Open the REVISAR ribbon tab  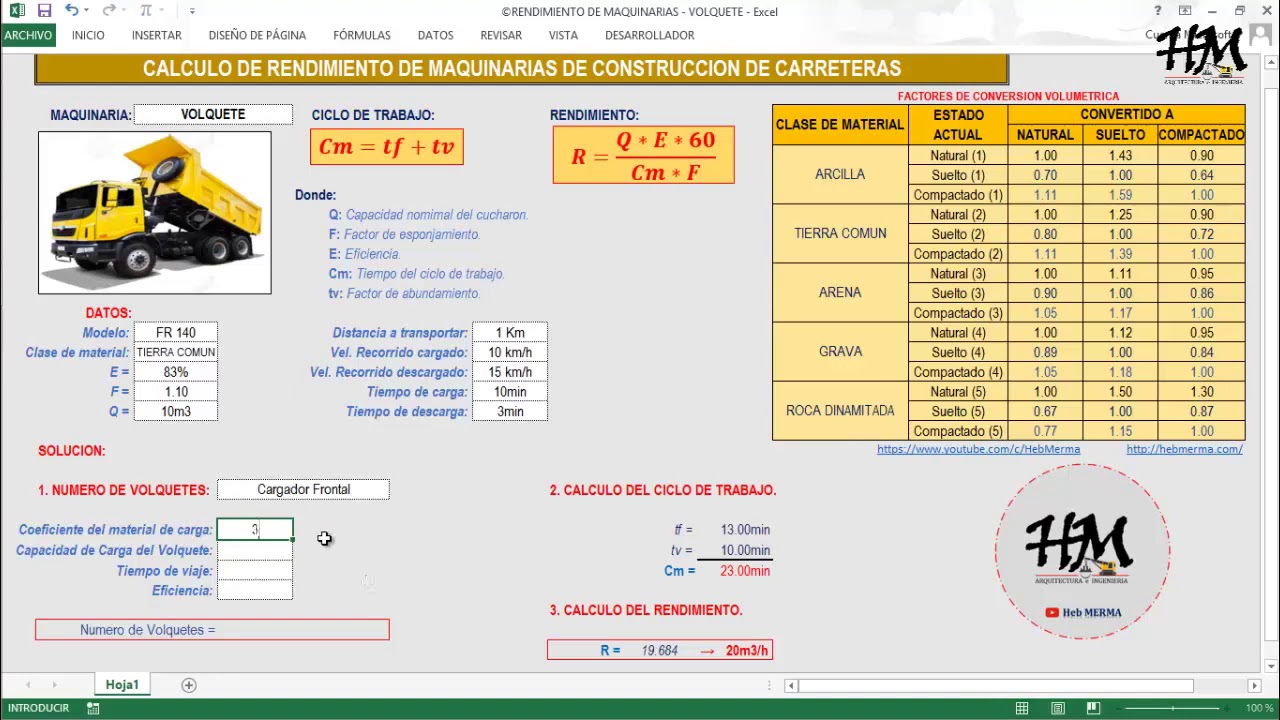tap(501, 35)
